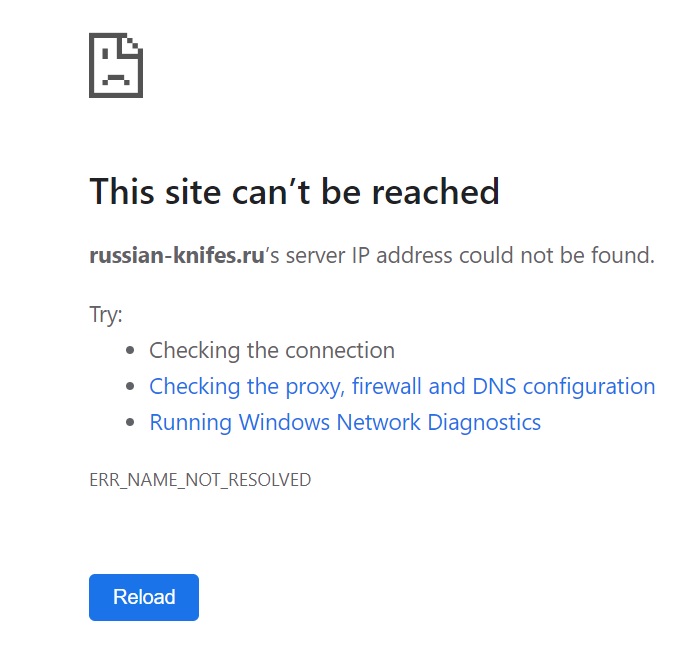Click the bullet before "Running Windows Network Diagnostics"
Viewport: 698px width, 656px height.
(130, 422)
